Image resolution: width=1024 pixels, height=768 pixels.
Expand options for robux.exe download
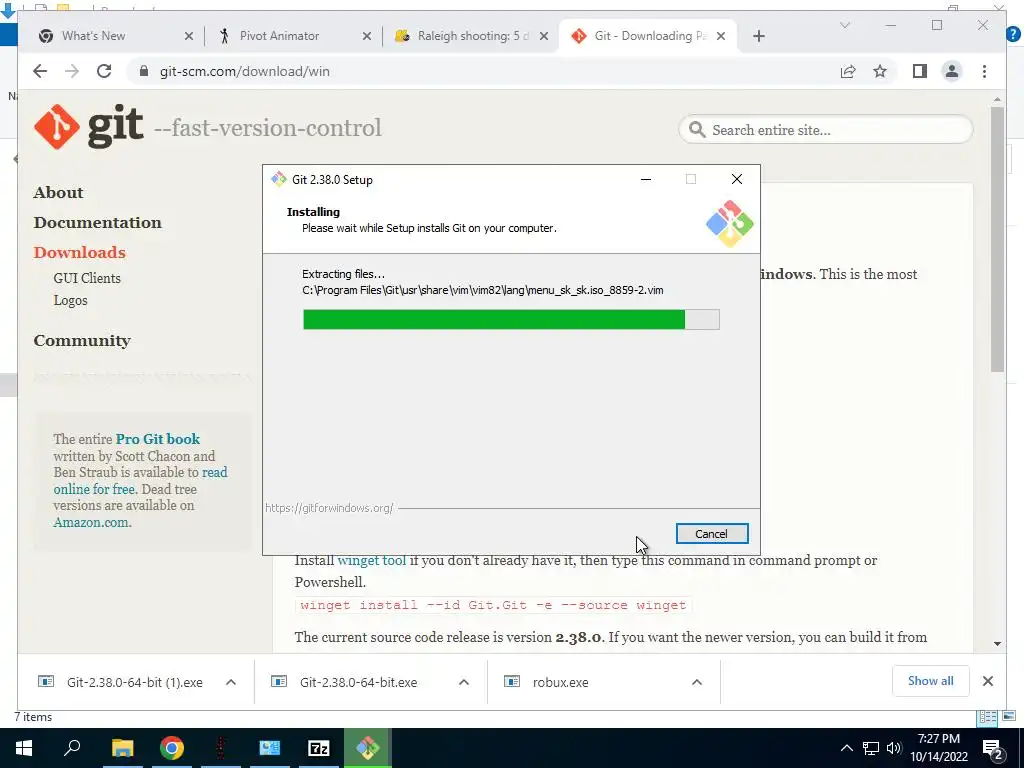(697, 682)
